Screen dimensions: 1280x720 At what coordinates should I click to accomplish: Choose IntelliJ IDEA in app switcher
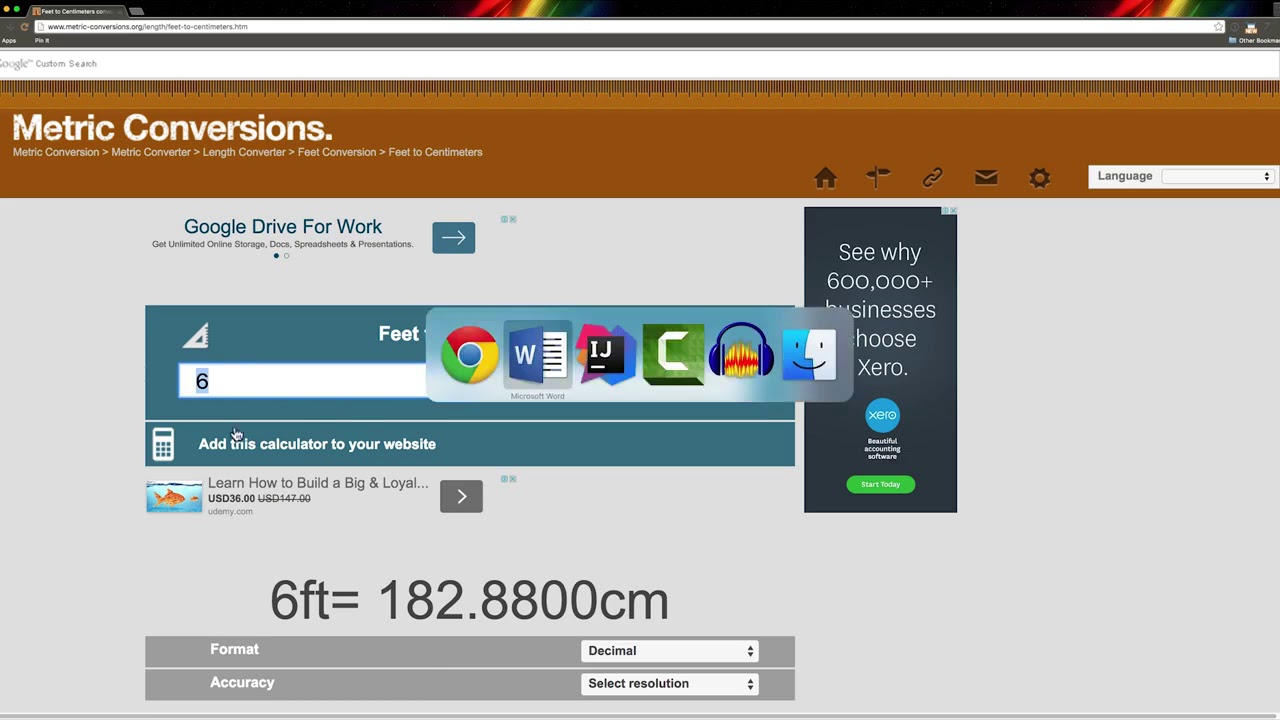tap(606, 354)
